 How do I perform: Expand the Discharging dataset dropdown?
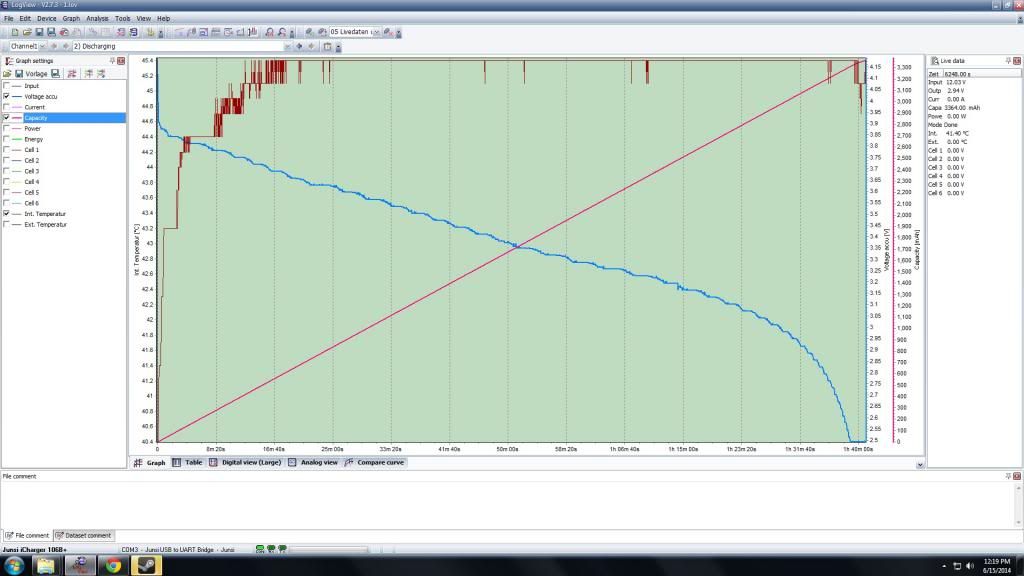(x=288, y=46)
